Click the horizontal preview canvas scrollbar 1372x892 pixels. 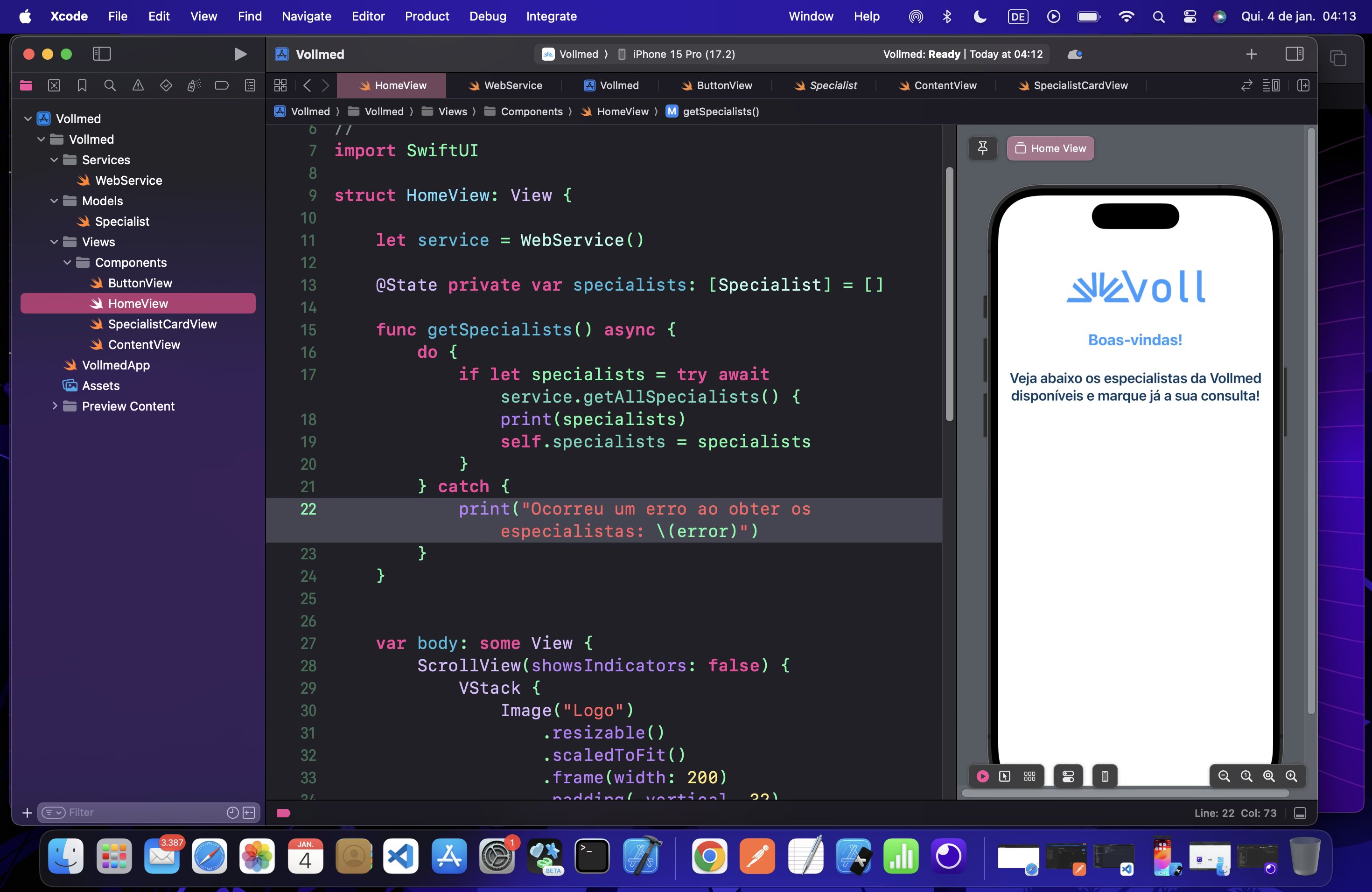click(1124, 793)
